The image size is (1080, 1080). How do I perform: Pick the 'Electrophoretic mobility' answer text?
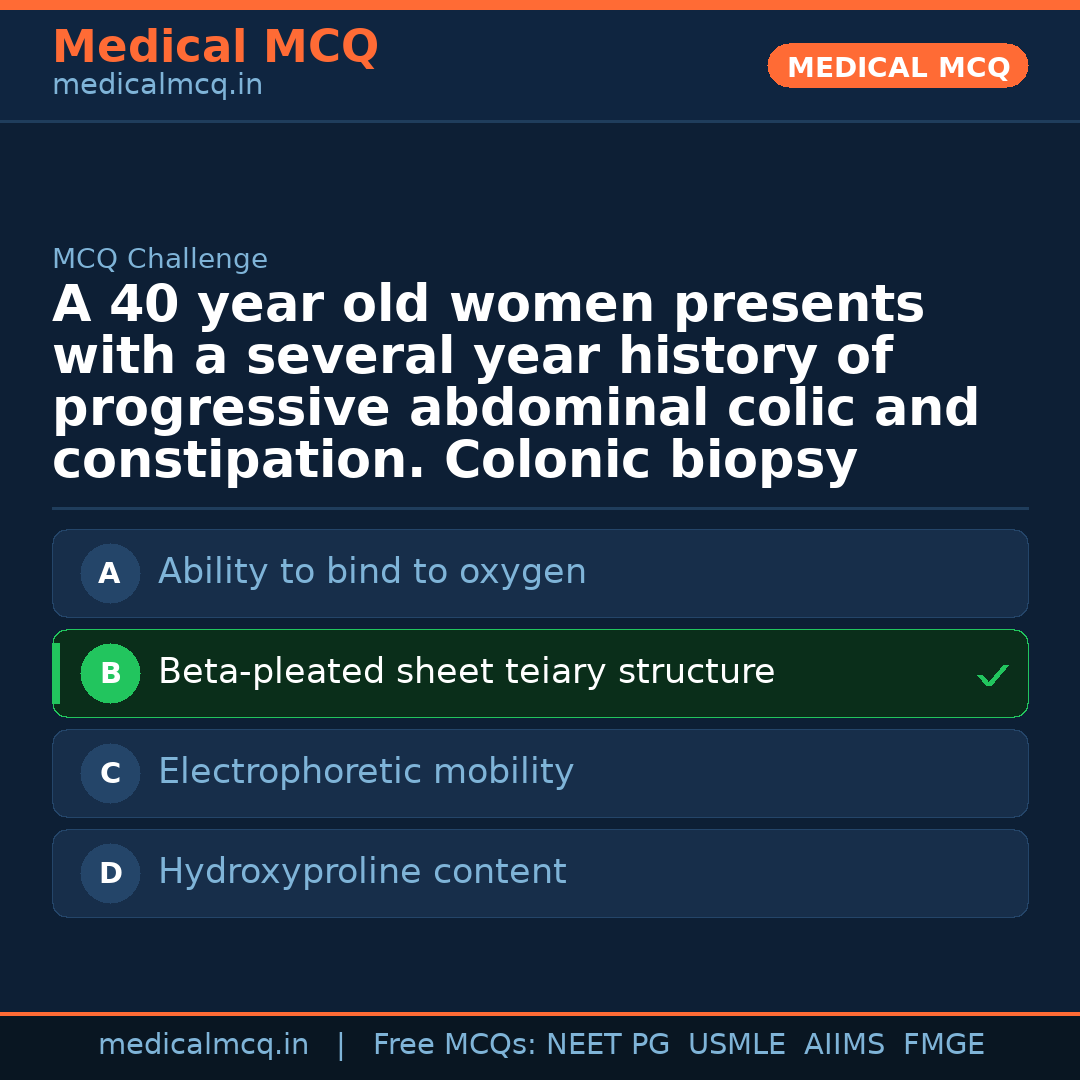[366, 772]
